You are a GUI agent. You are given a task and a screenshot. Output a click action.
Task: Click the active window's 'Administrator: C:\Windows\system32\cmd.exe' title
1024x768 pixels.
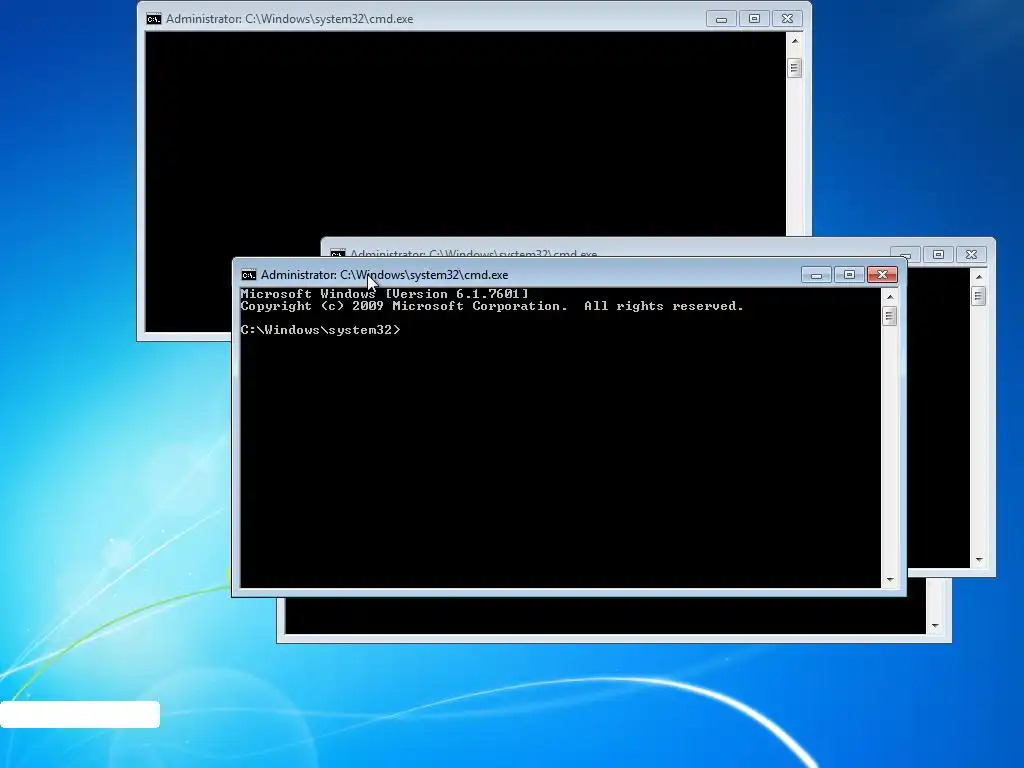(x=384, y=275)
